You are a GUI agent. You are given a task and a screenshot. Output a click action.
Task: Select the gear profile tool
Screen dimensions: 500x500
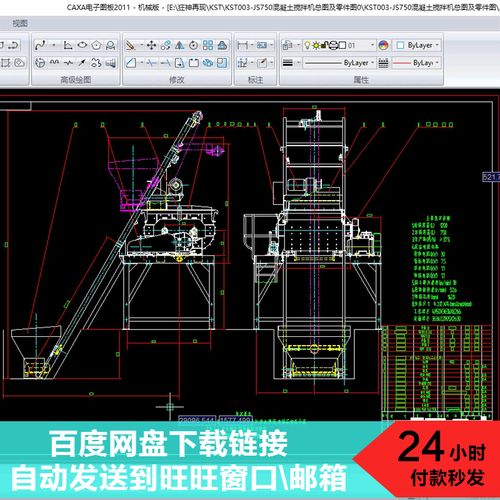tap(96, 63)
